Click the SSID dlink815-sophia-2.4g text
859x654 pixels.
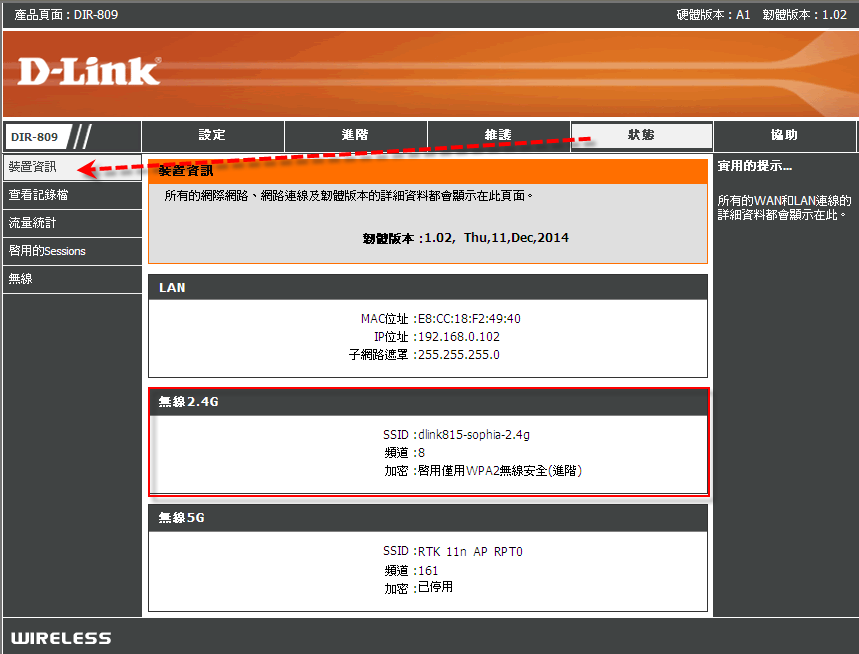point(473,435)
